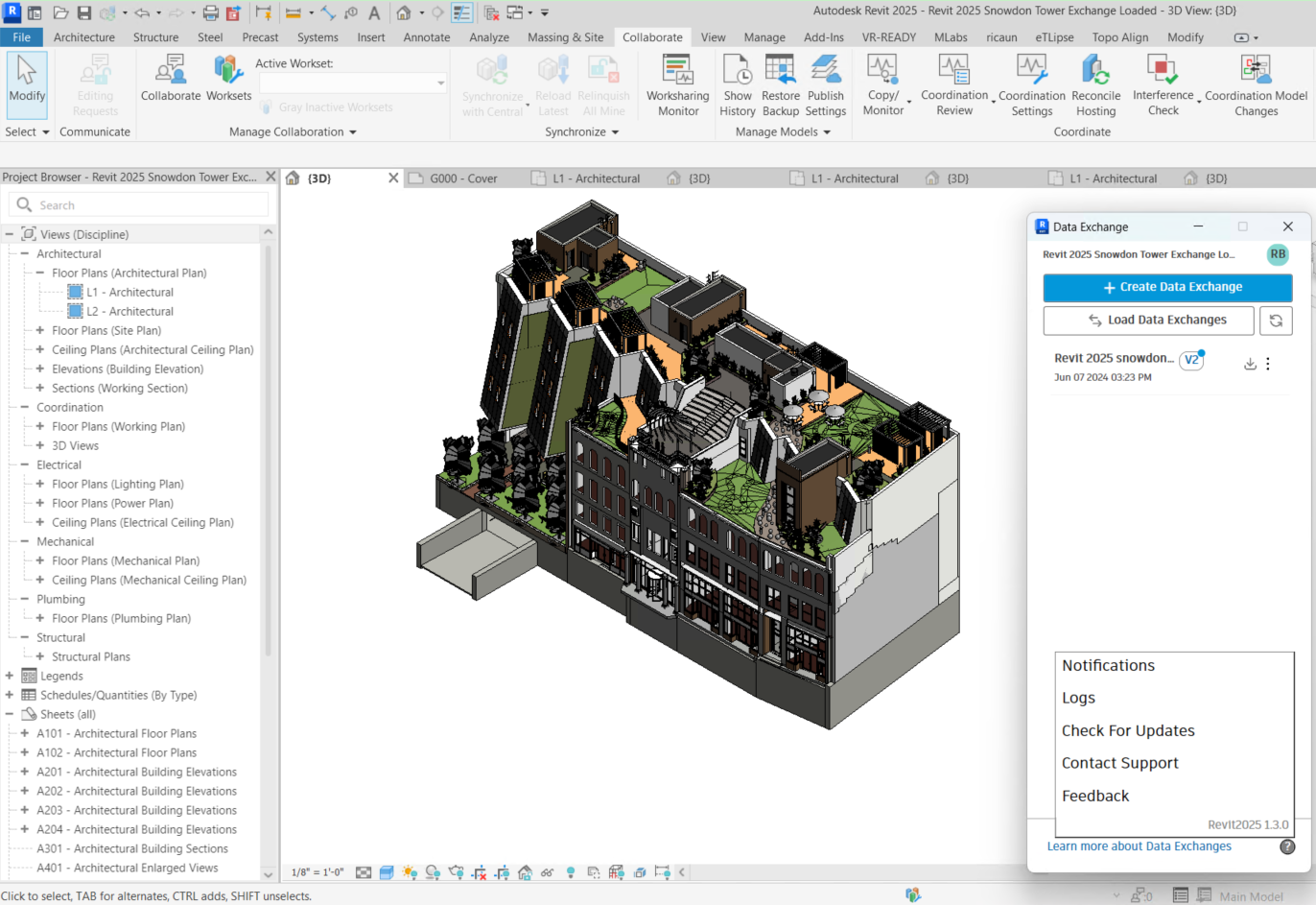Open the Active Workset dropdown
Screen dimensions: 1316x905
352,83
